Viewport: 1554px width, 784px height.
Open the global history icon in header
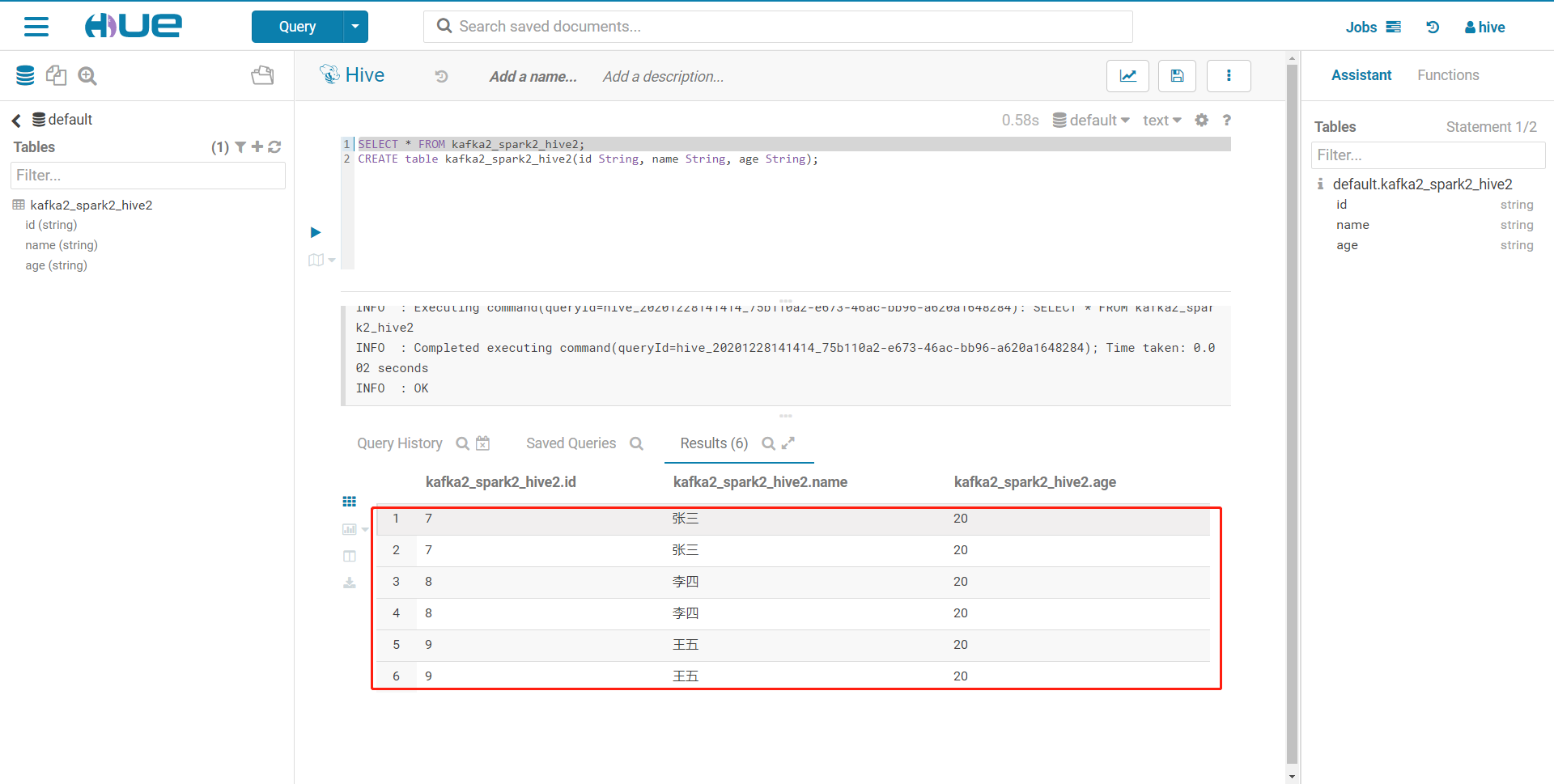pos(1433,28)
